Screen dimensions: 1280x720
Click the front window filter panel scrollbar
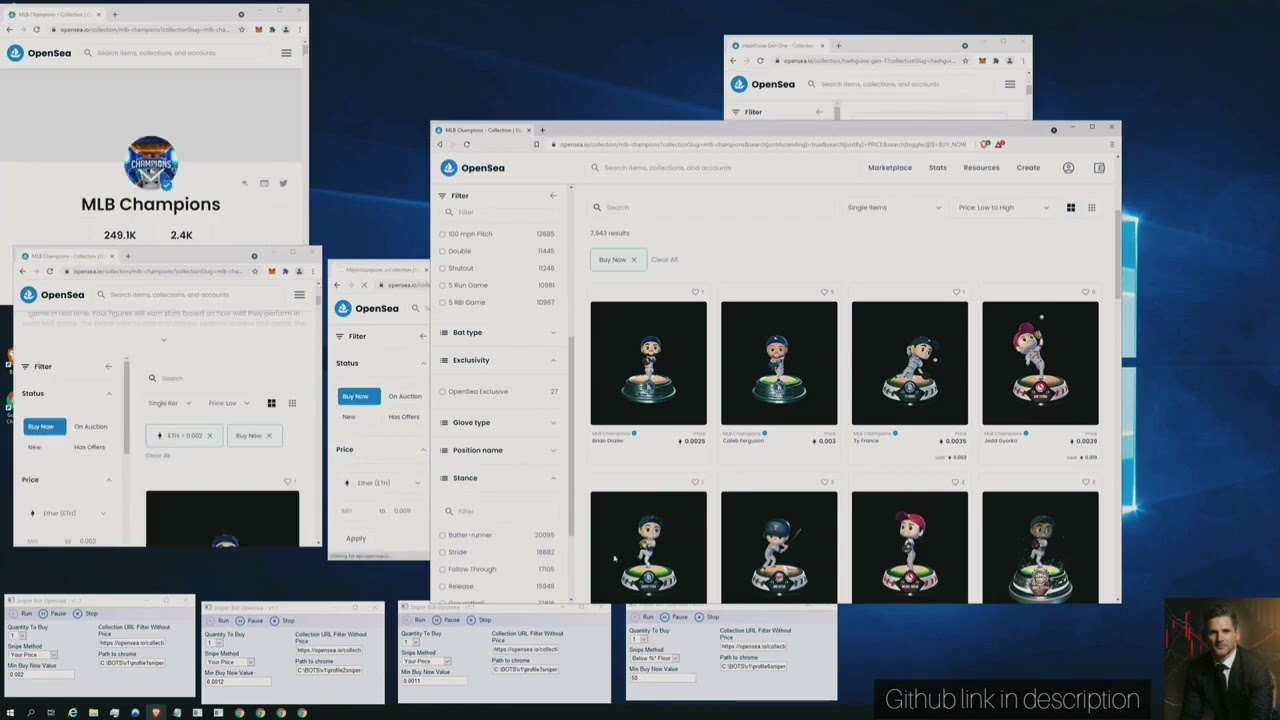(571, 435)
